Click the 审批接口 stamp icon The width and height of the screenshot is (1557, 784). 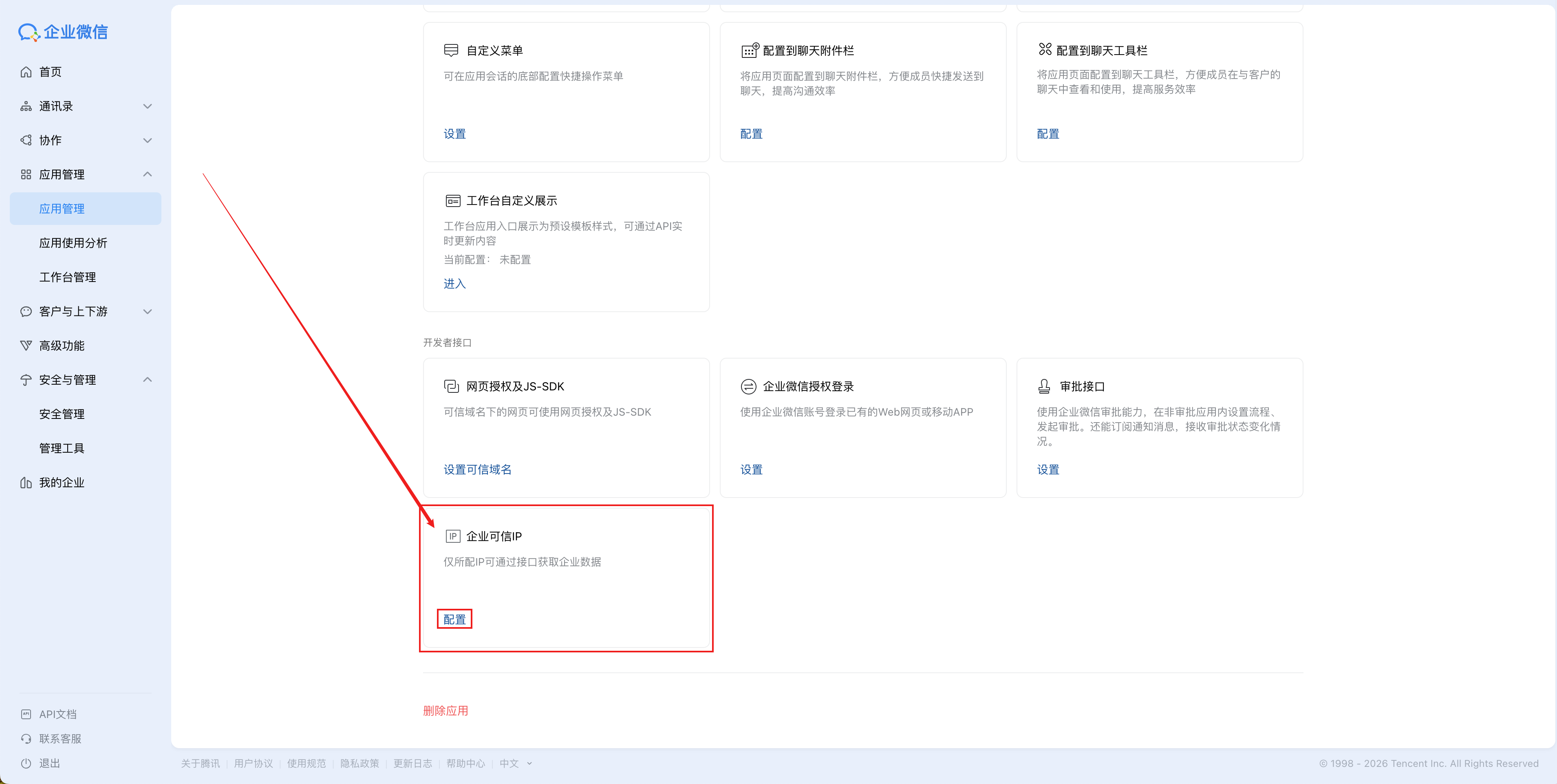click(x=1044, y=386)
